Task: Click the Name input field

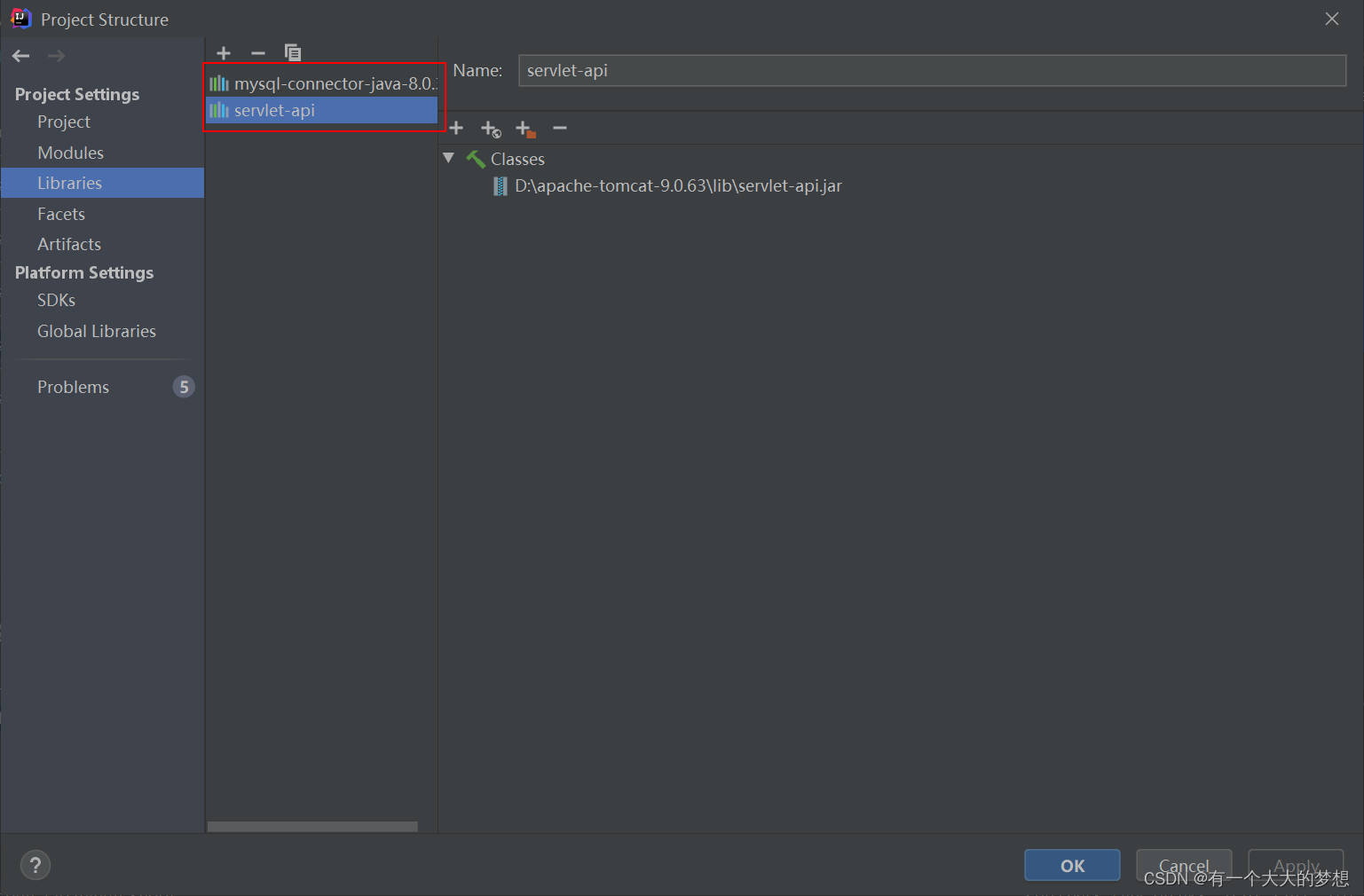Action: 932,71
